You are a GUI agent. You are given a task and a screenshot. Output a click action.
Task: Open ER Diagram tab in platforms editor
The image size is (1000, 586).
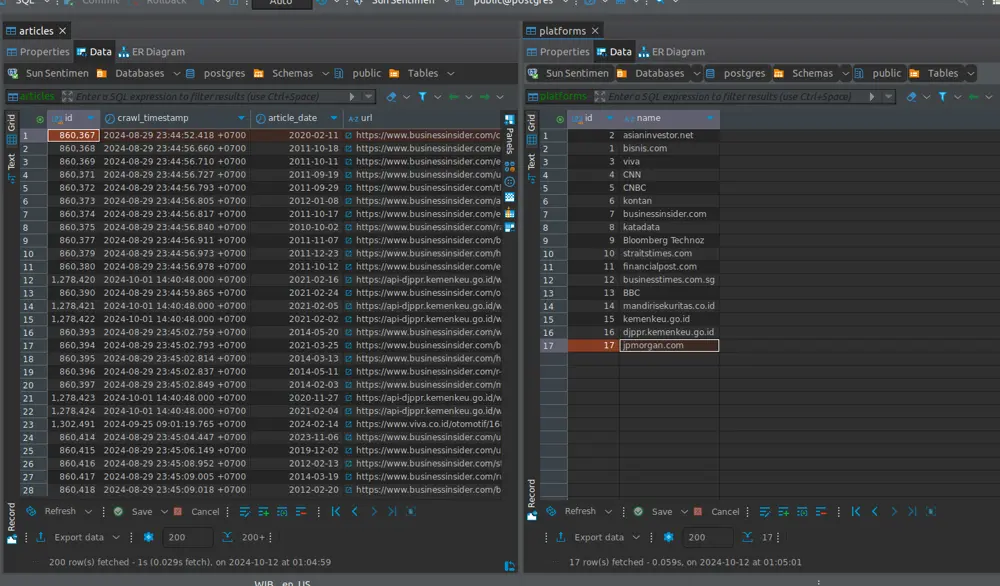pyautogui.click(x=672, y=52)
